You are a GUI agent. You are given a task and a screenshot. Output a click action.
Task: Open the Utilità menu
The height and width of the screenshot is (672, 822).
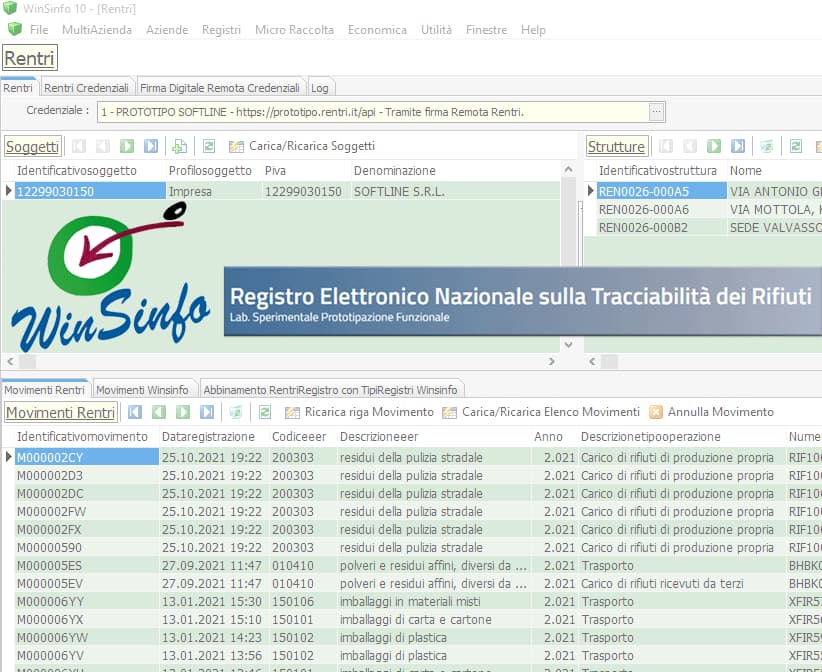[436, 30]
